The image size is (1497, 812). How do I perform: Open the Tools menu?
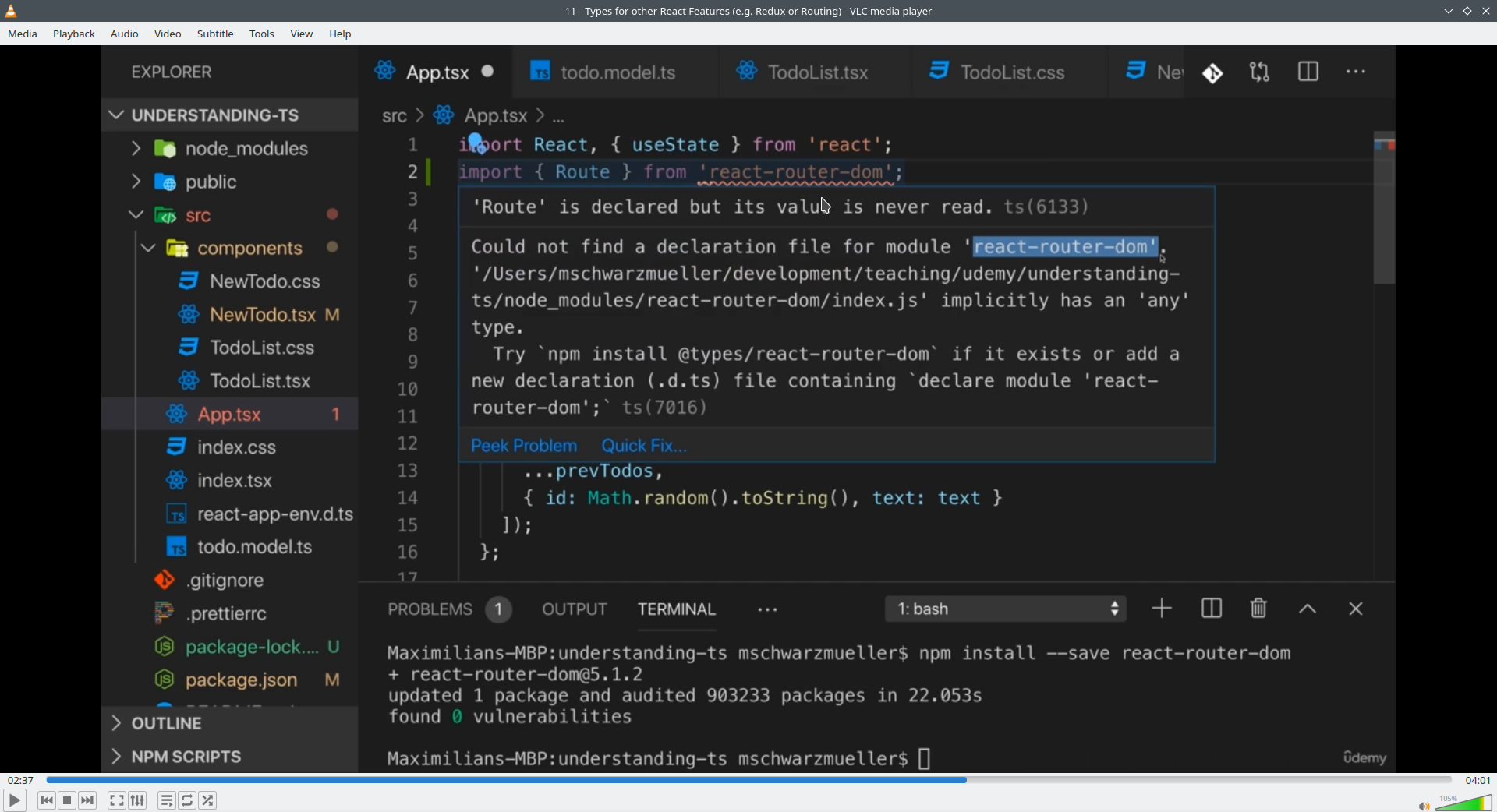[x=262, y=34]
